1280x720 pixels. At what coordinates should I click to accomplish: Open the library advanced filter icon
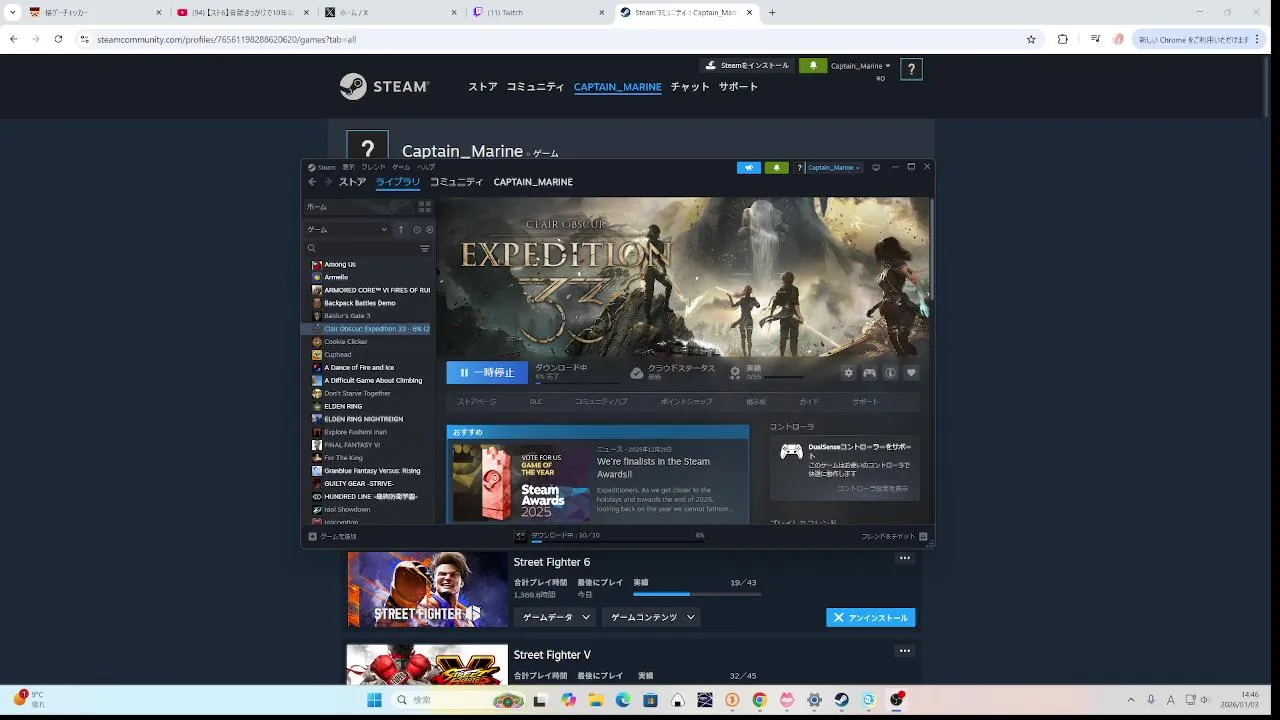[x=424, y=248]
